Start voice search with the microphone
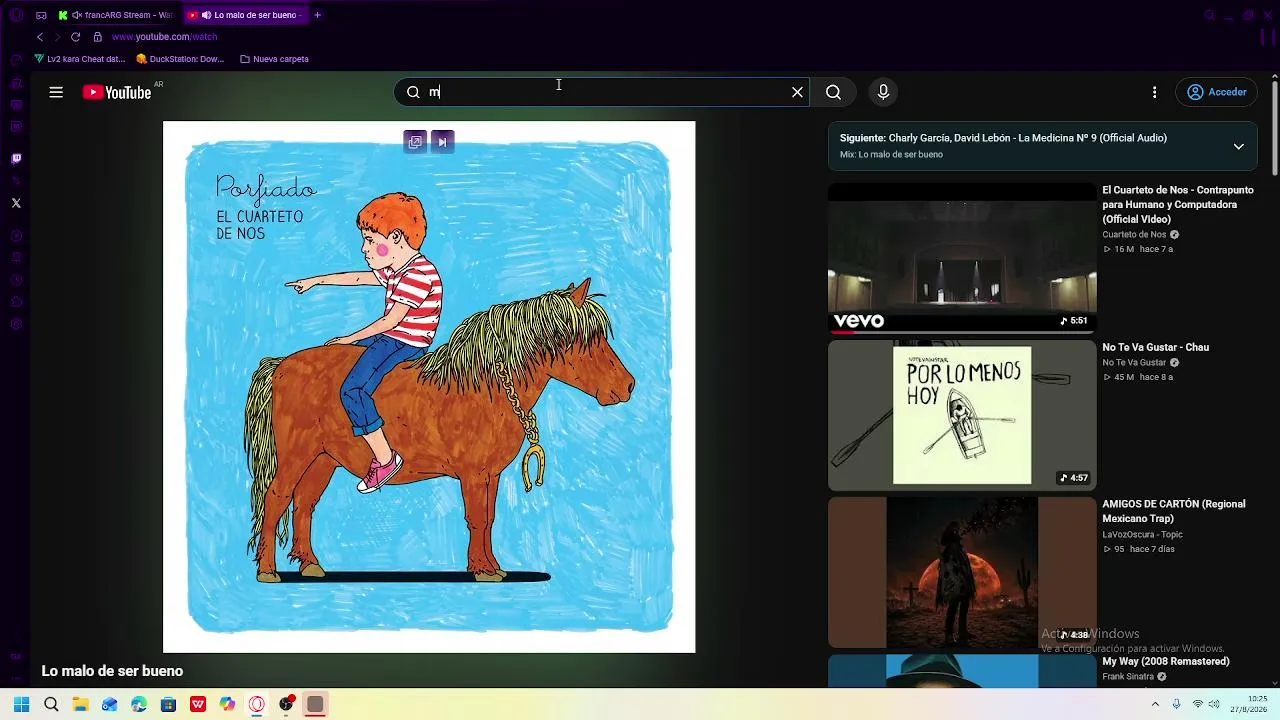The width and height of the screenshot is (1280, 720). click(x=883, y=92)
